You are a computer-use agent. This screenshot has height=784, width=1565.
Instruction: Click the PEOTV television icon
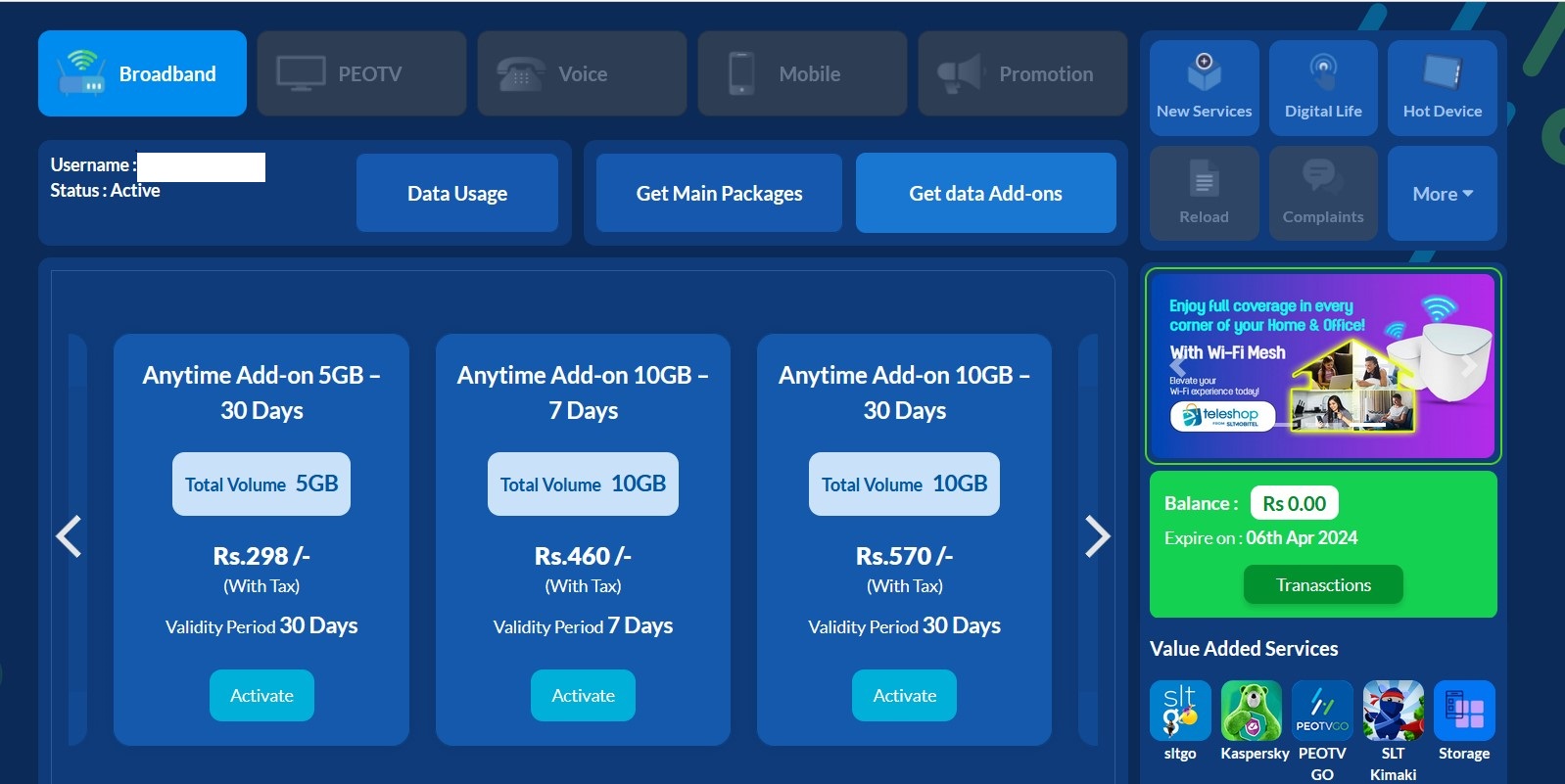(x=301, y=73)
